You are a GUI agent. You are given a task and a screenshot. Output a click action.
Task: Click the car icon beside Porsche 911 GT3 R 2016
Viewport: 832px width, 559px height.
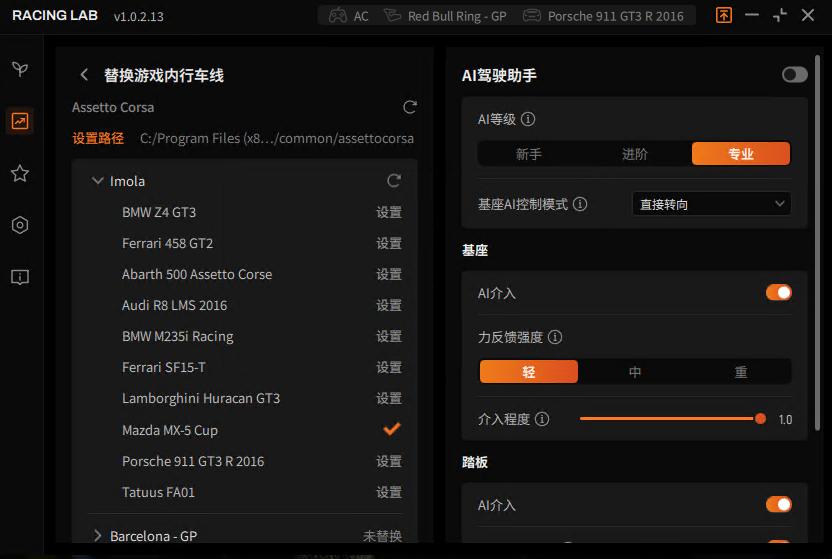click(x=532, y=16)
